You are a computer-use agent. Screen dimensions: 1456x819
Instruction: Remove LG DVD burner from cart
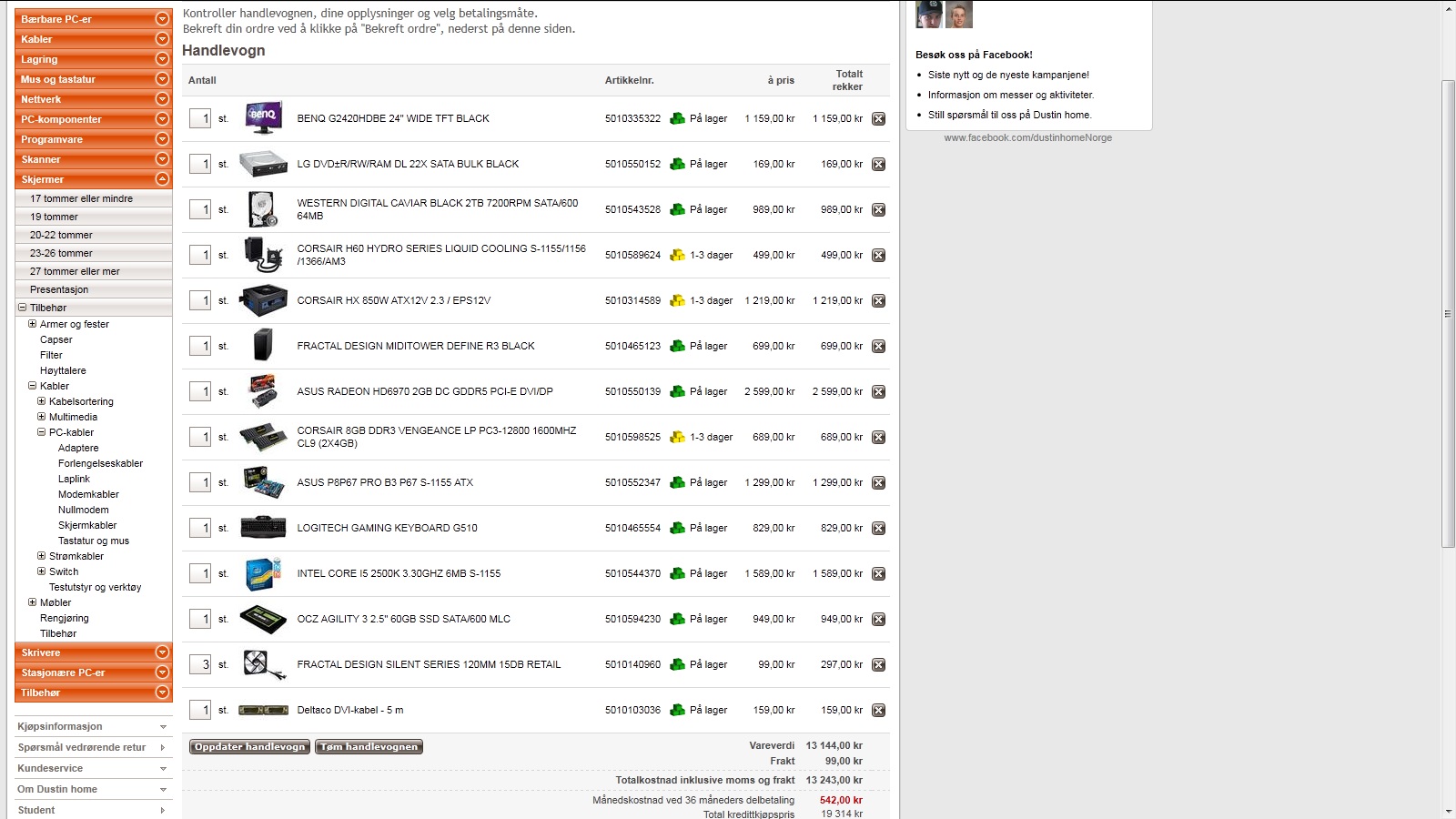[x=878, y=164]
